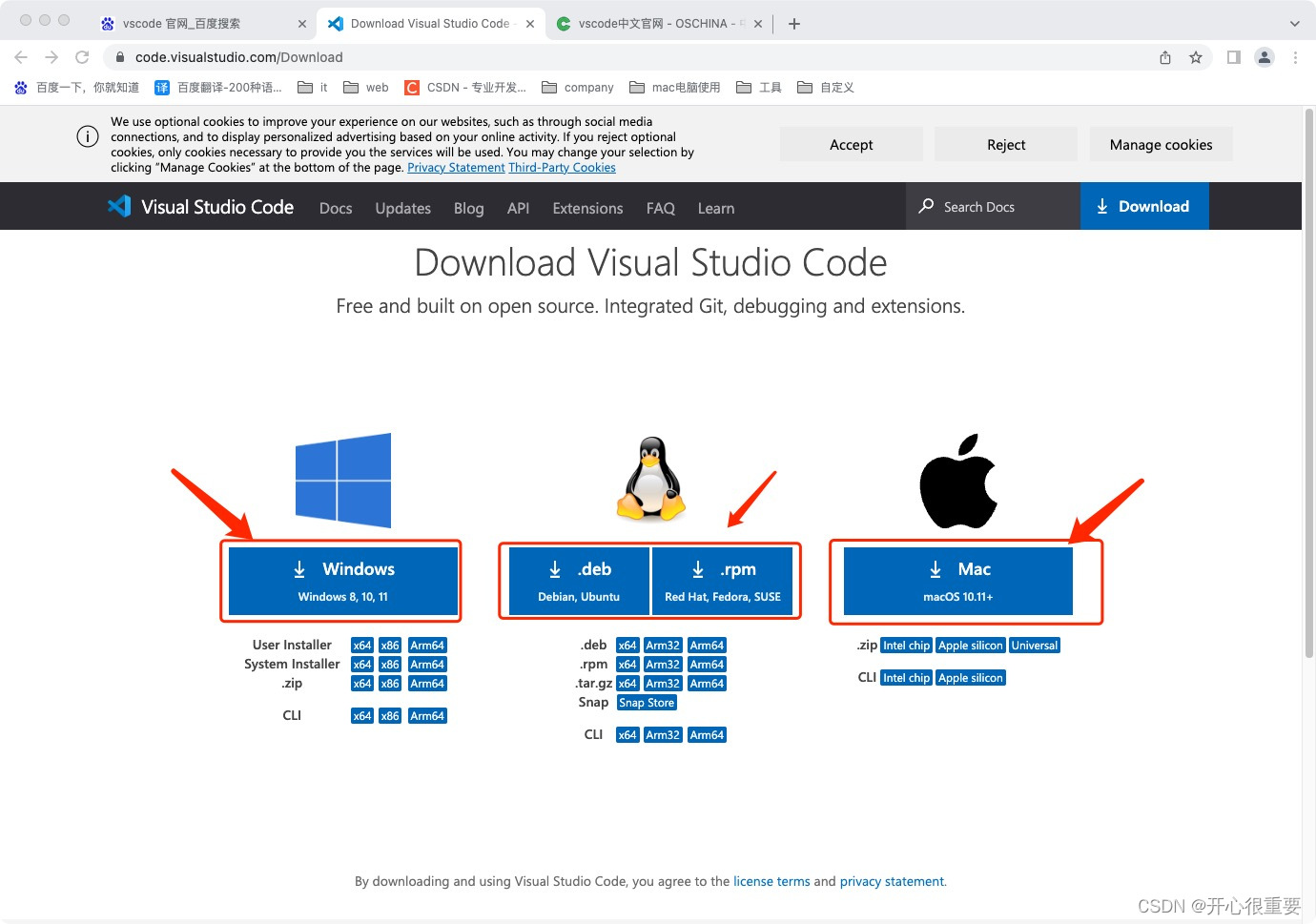The height and width of the screenshot is (924, 1316).
Task: Download the .deb package for Debian, Ubuntu
Action: click(579, 581)
